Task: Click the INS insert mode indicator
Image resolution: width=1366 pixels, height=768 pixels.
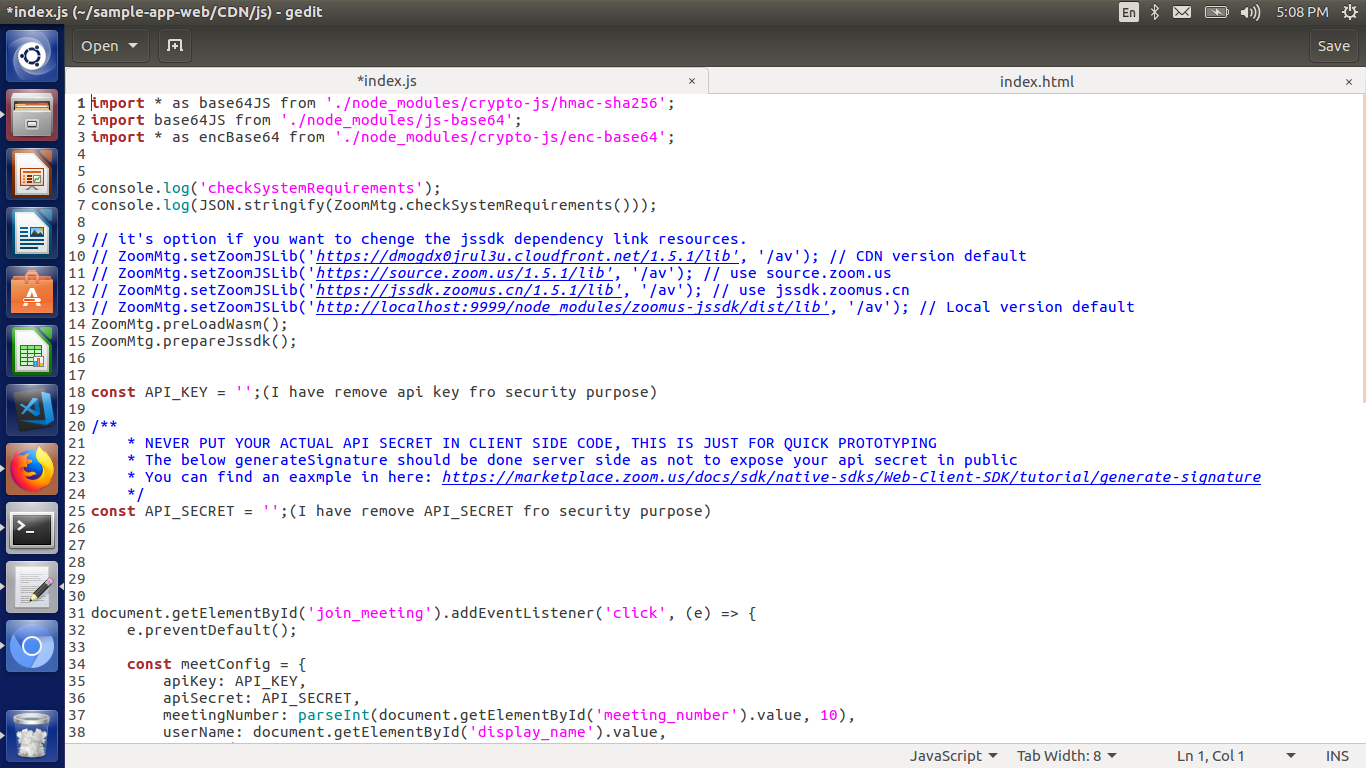Action: pyautogui.click(x=1337, y=756)
